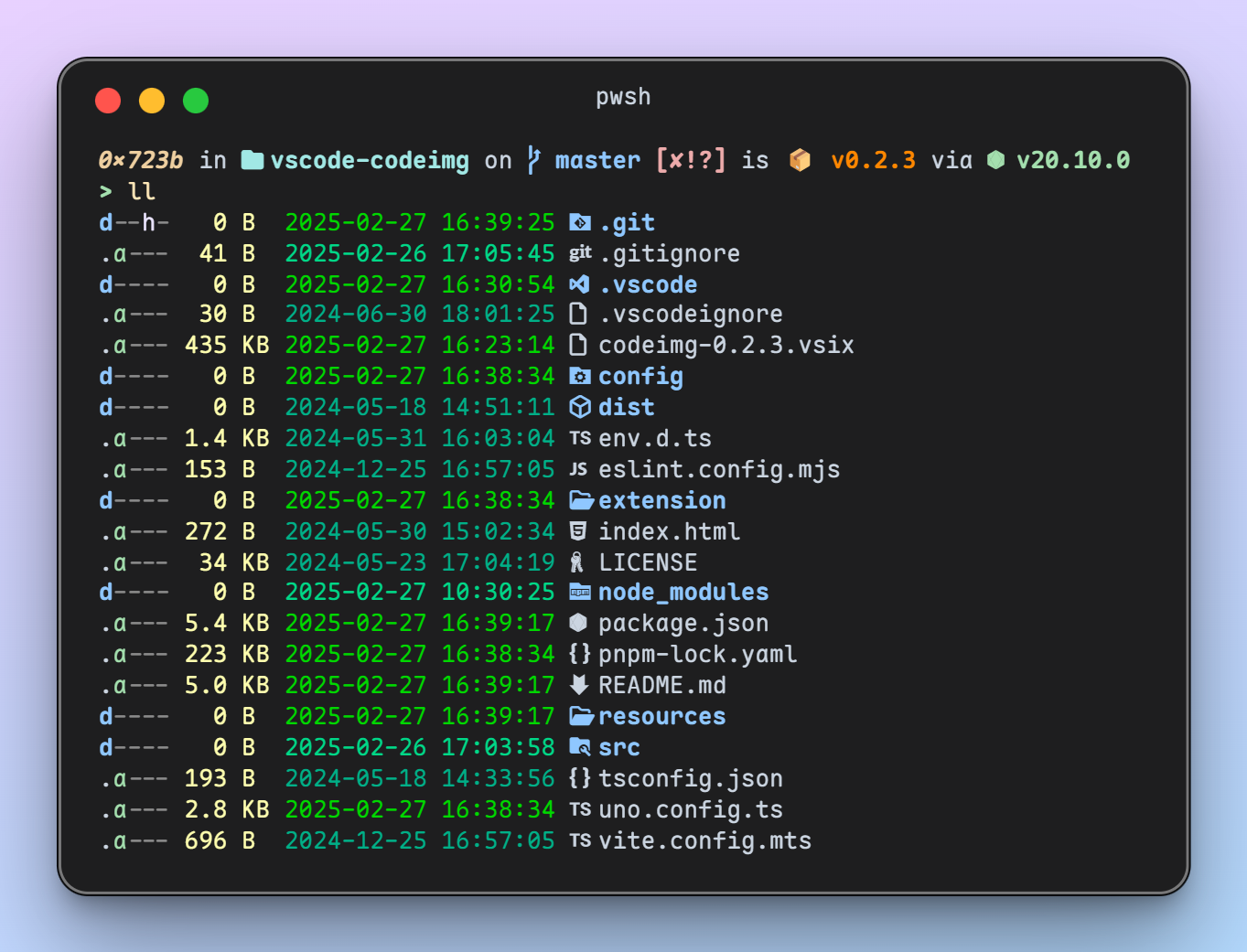Select the download arrow icon beside README.md
Image resolution: width=1247 pixels, height=952 pixels.
[581, 685]
